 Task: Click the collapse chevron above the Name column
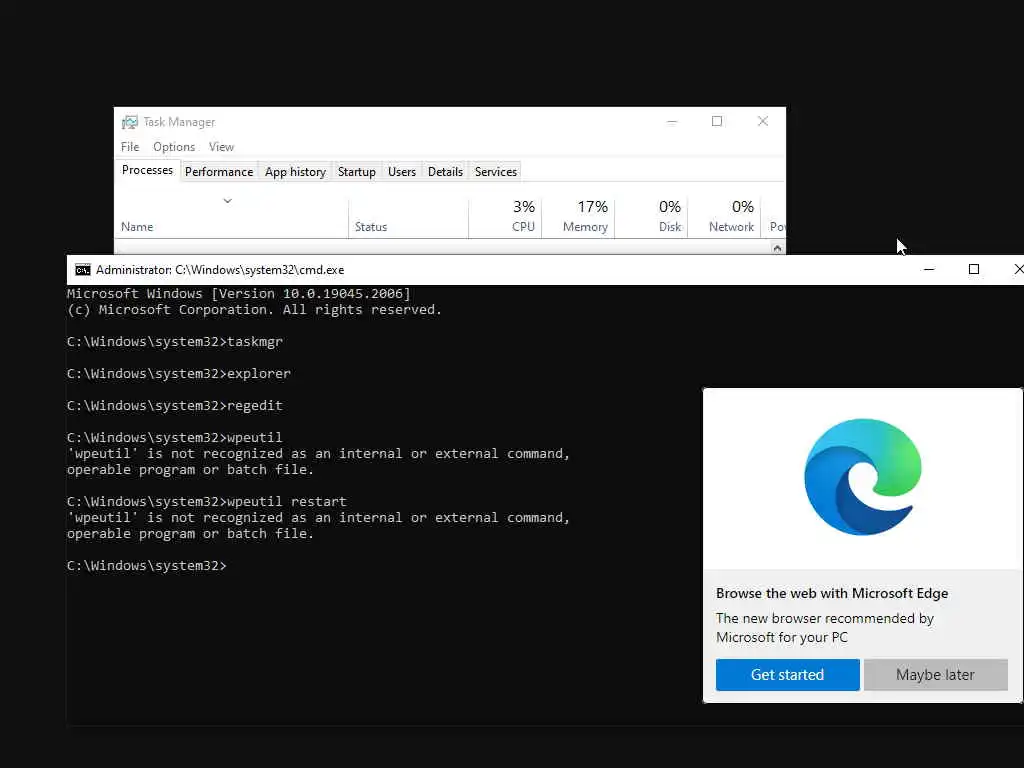228,200
